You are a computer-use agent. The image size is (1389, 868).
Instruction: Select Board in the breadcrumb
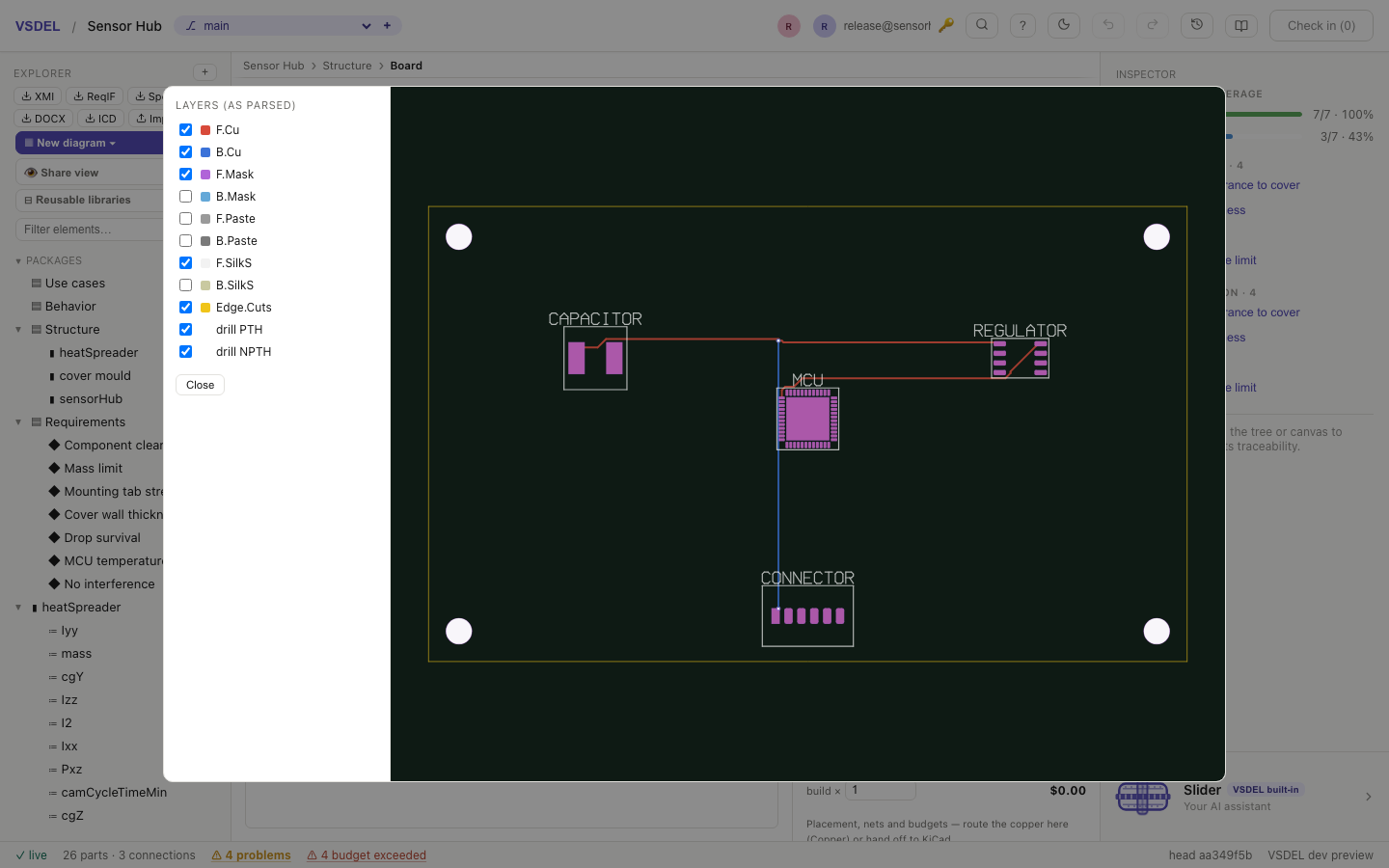click(406, 66)
